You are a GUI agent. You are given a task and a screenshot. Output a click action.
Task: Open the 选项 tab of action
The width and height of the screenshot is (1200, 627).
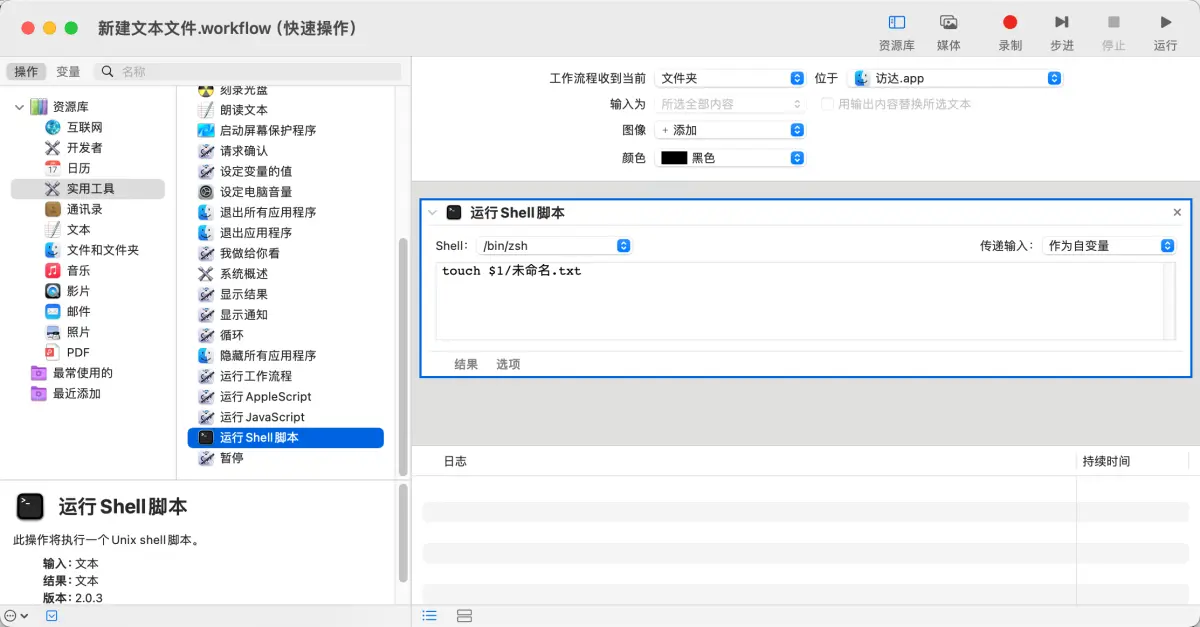508,364
